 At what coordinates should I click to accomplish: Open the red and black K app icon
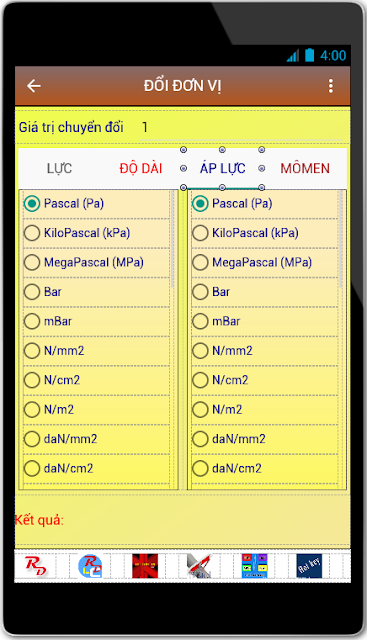145,566
